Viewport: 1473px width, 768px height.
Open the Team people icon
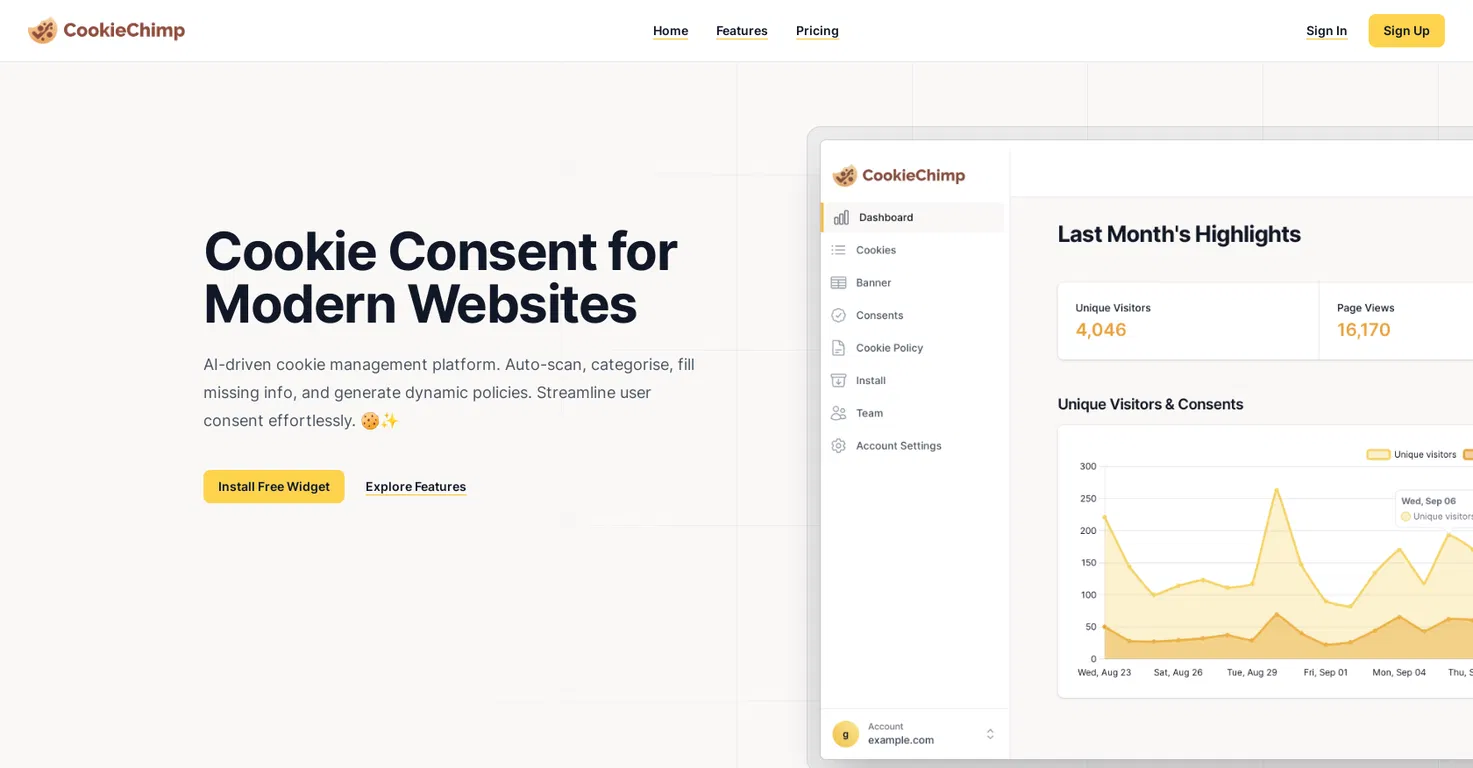click(x=838, y=413)
